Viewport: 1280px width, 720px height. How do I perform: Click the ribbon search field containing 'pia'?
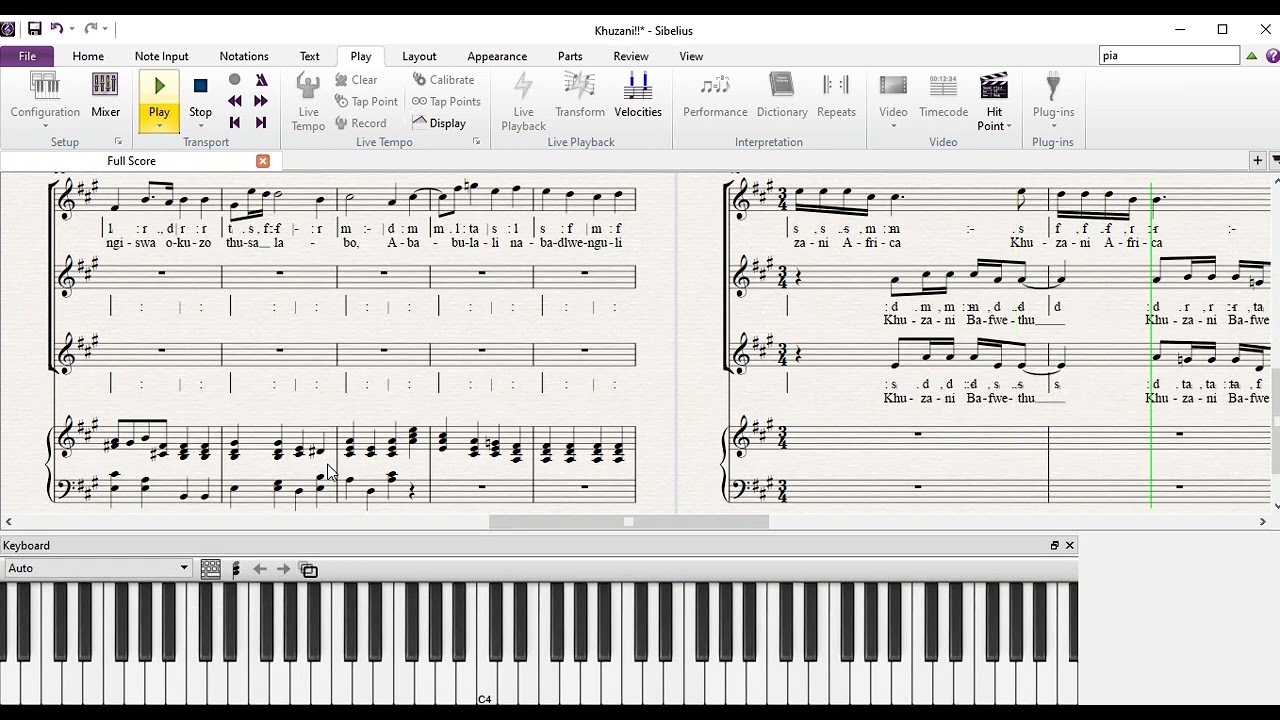[1169, 56]
